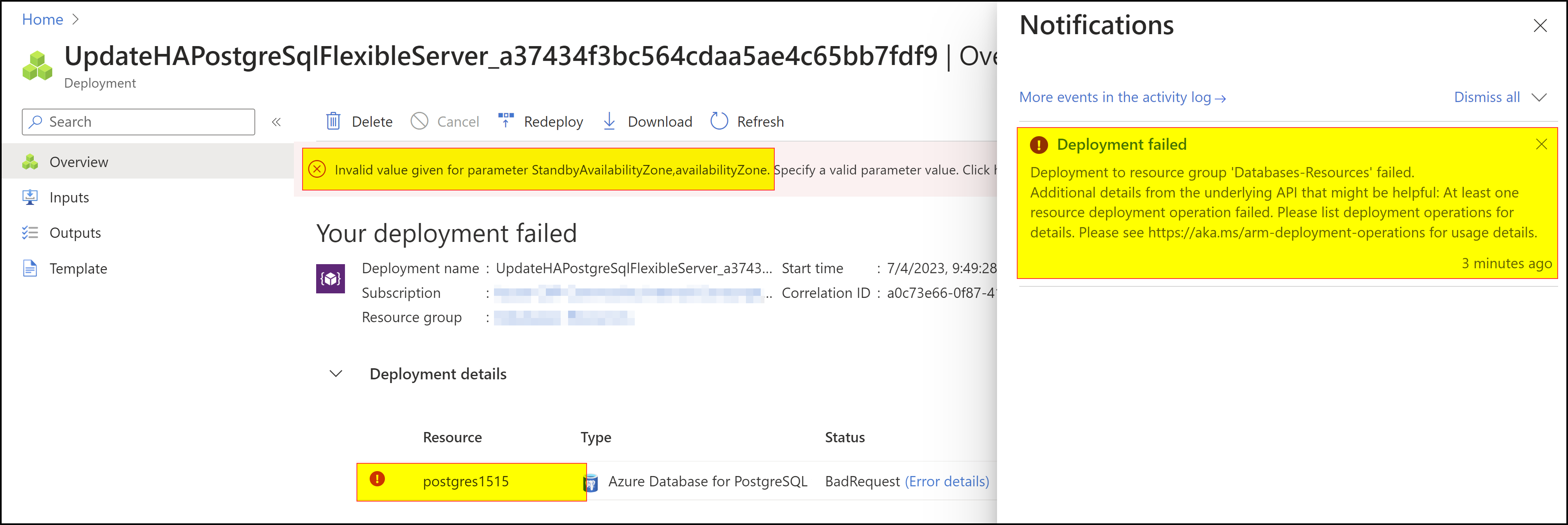This screenshot has width=1568, height=525.
Task: Click the Deployment details heading
Action: click(438, 374)
